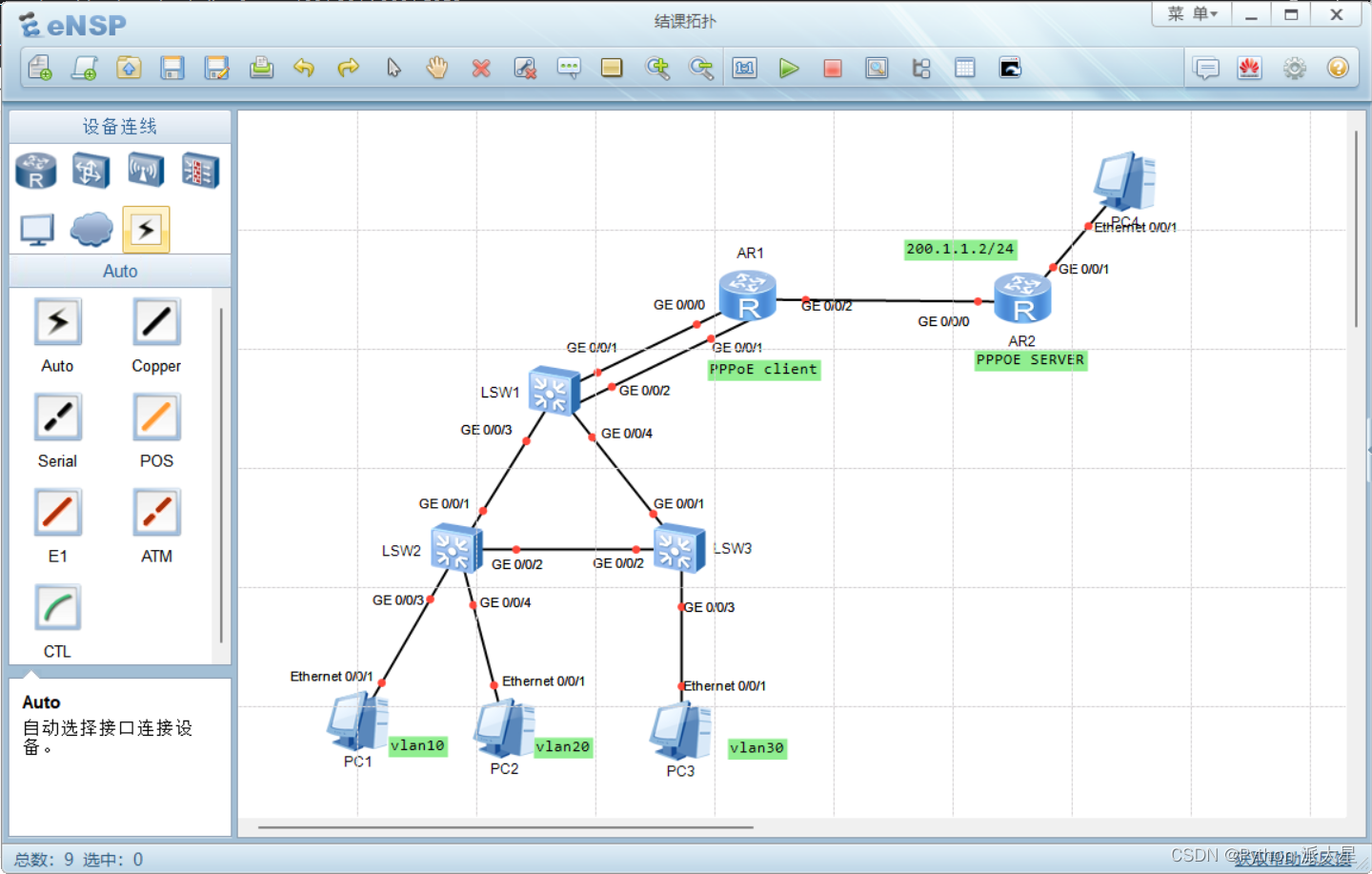Select the Firewall device category

point(200,171)
